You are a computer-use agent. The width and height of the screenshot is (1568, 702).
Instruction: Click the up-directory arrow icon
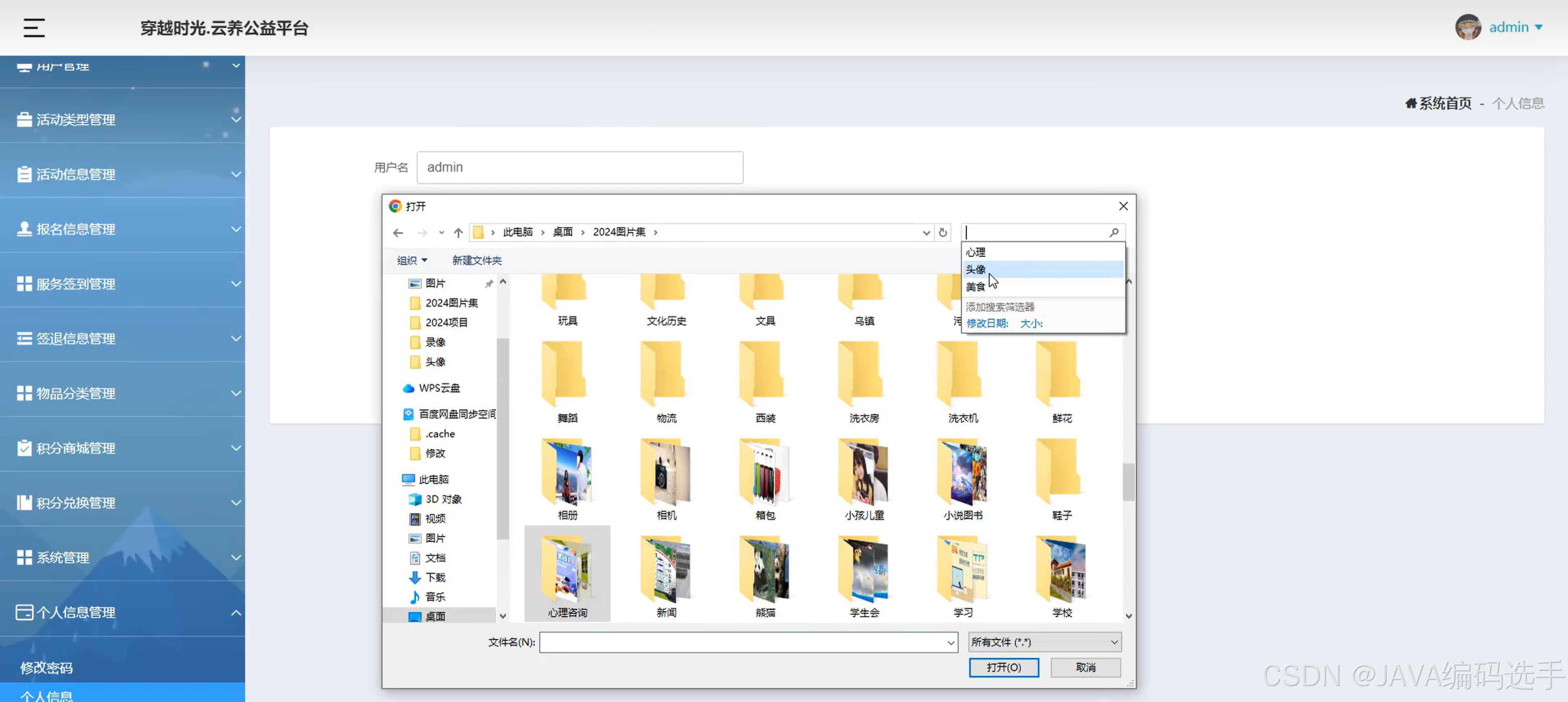click(458, 233)
